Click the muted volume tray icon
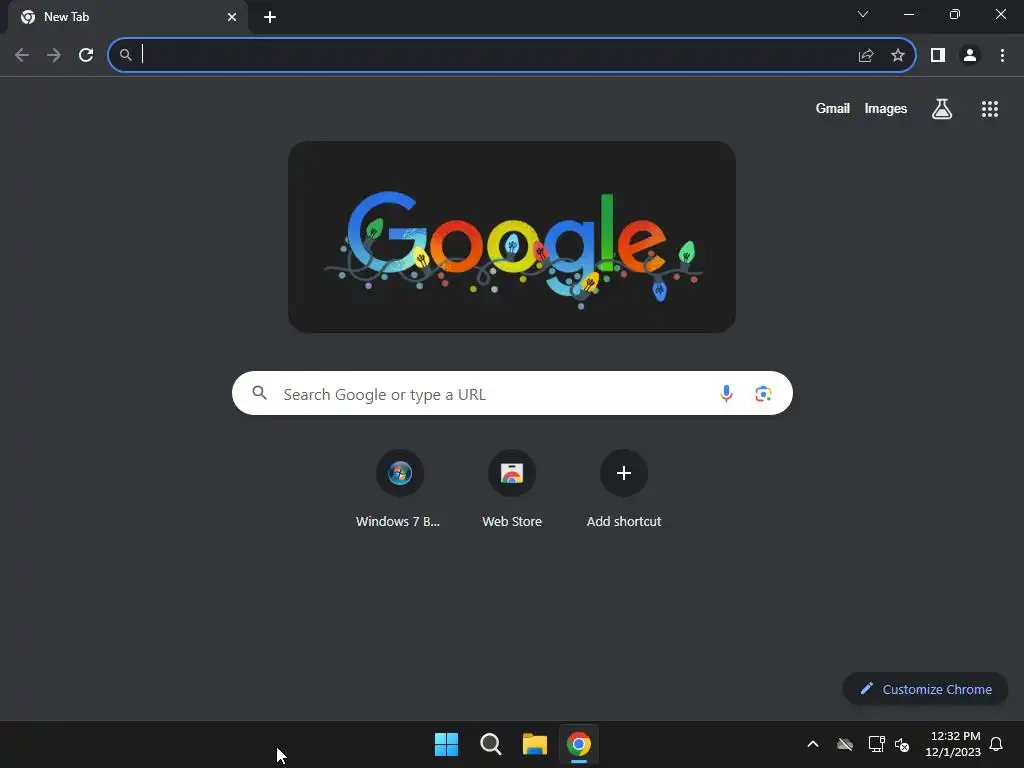Viewport: 1024px width, 768px height. [902, 744]
